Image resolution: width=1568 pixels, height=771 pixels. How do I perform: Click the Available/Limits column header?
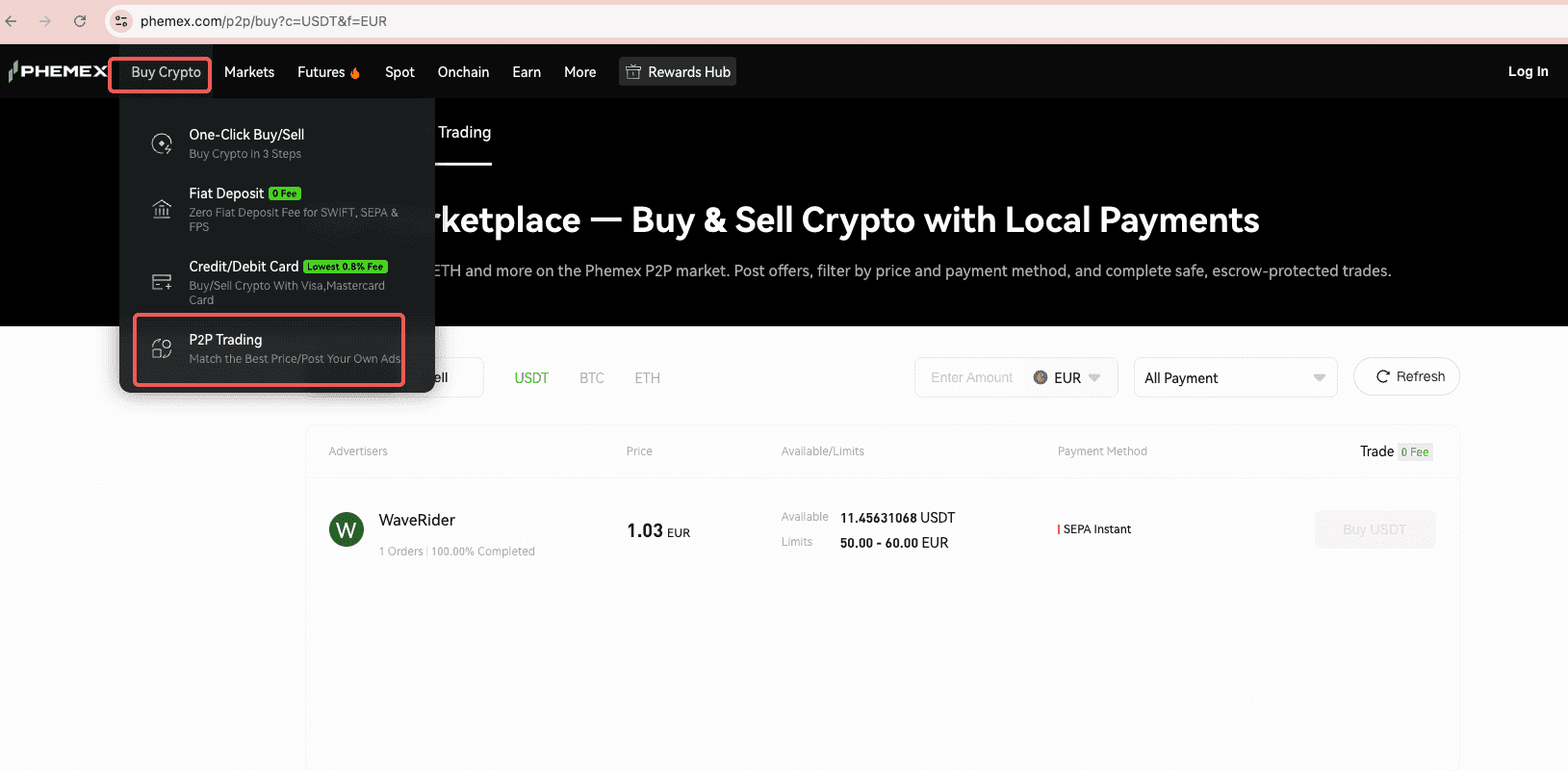pos(823,451)
